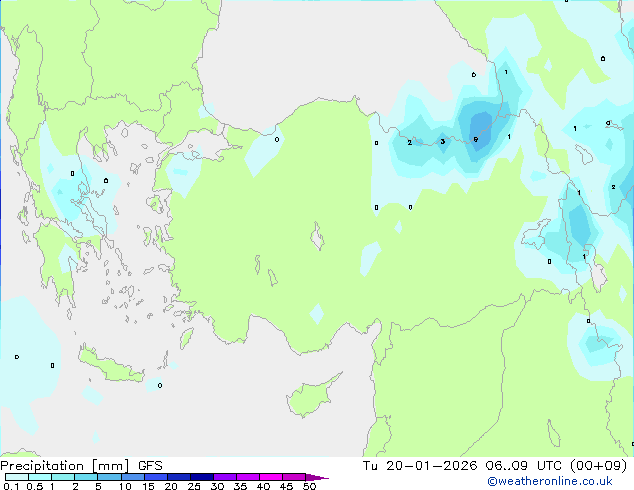Click the "0.1" label on the legend scale
Image resolution: width=634 pixels, height=490 pixels.
tap(11, 486)
